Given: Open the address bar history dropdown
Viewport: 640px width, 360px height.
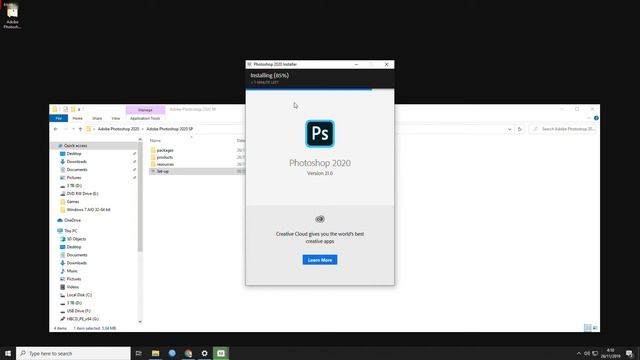Looking at the screenshot, I should 509,129.
